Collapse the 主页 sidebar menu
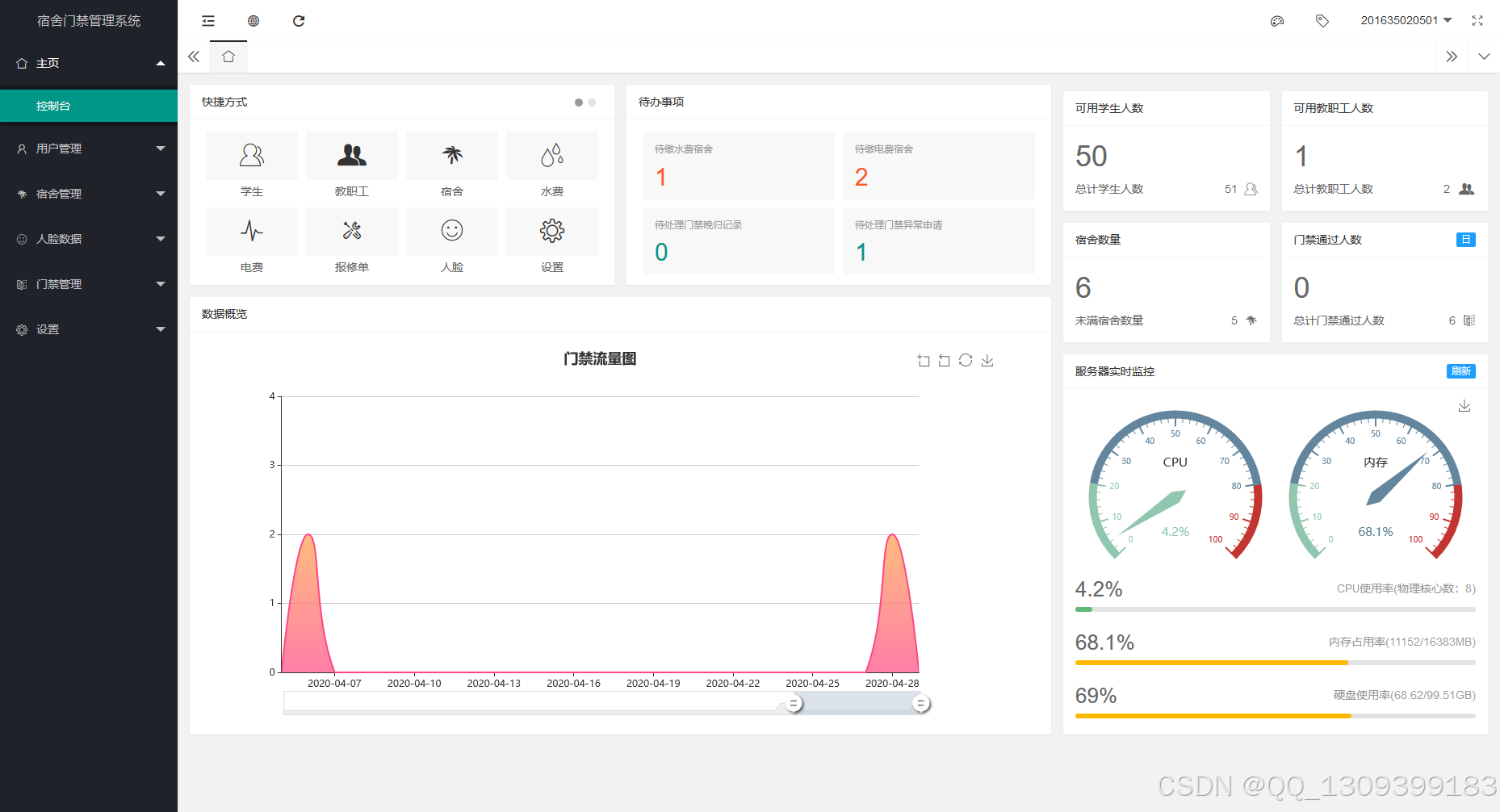This screenshot has width=1500, height=812. pyautogui.click(x=89, y=63)
